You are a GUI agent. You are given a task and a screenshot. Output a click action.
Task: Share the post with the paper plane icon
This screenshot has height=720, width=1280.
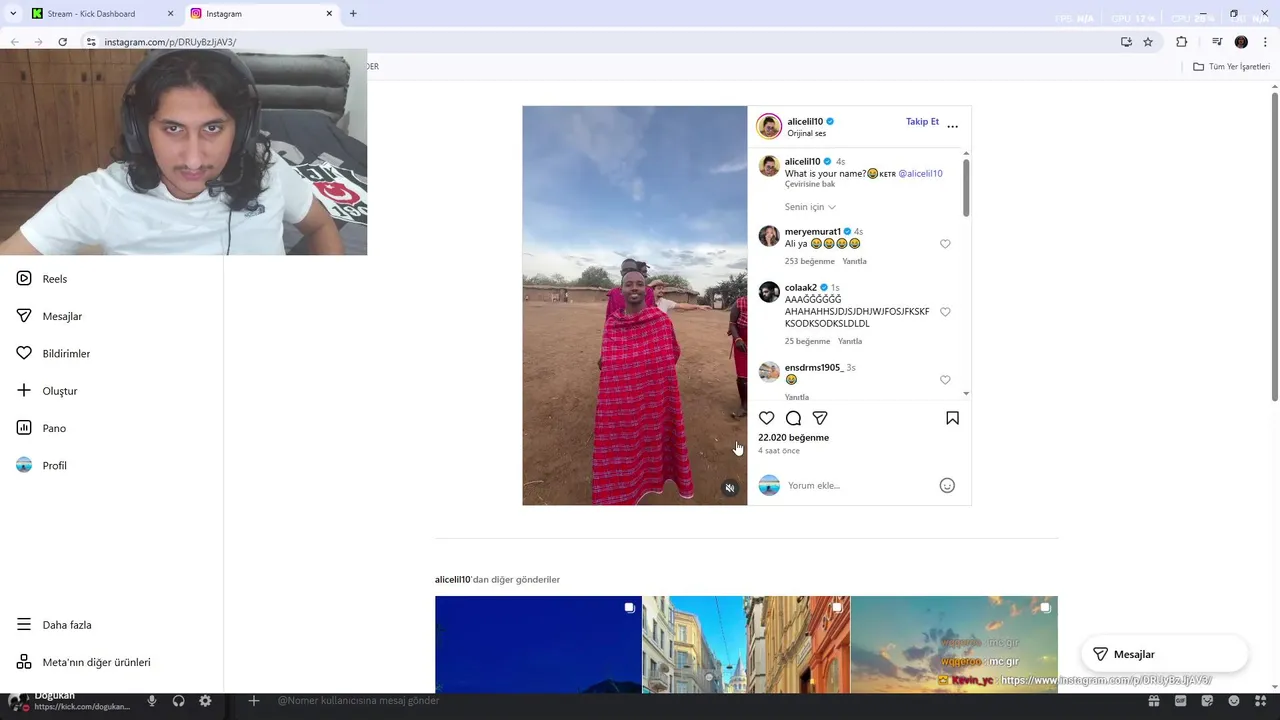(x=820, y=418)
